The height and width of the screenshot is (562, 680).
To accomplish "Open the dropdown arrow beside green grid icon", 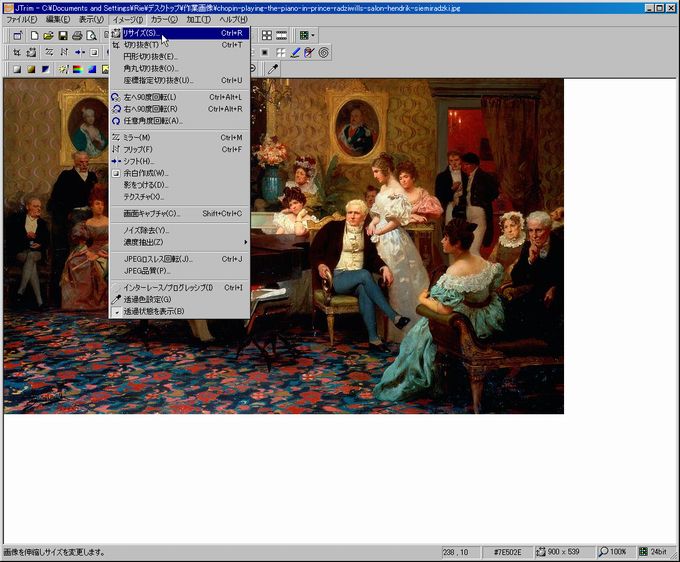I will click(x=313, y=36).
